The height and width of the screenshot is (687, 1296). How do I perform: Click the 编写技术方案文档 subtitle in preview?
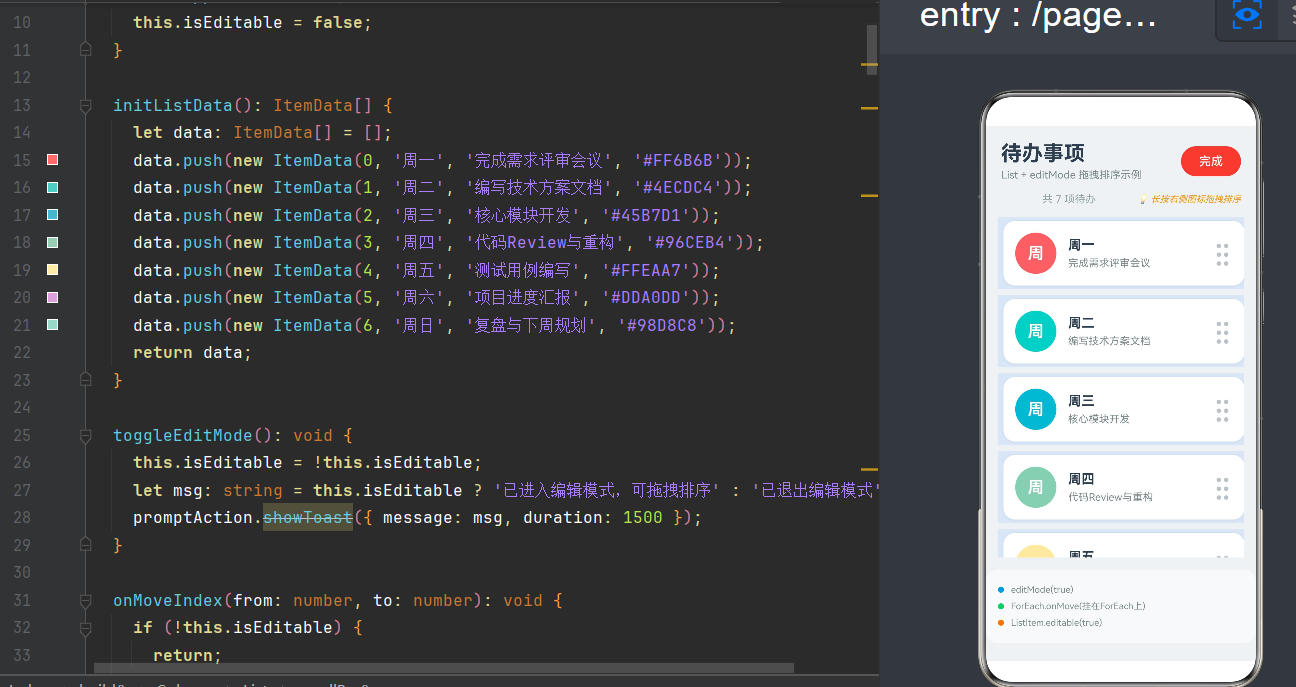[x=1109, y=341]
